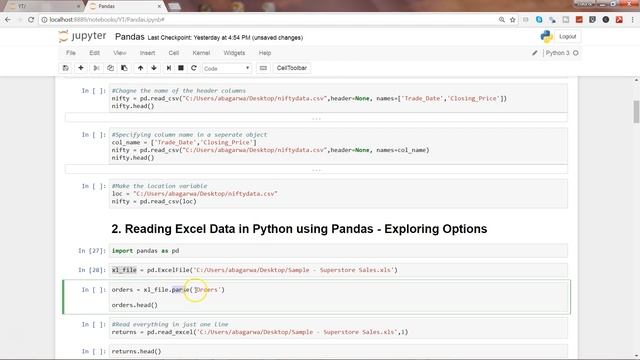Move selected cell up
The height and width of the screenshot is (360, 640).
click(x=140, y=68)
